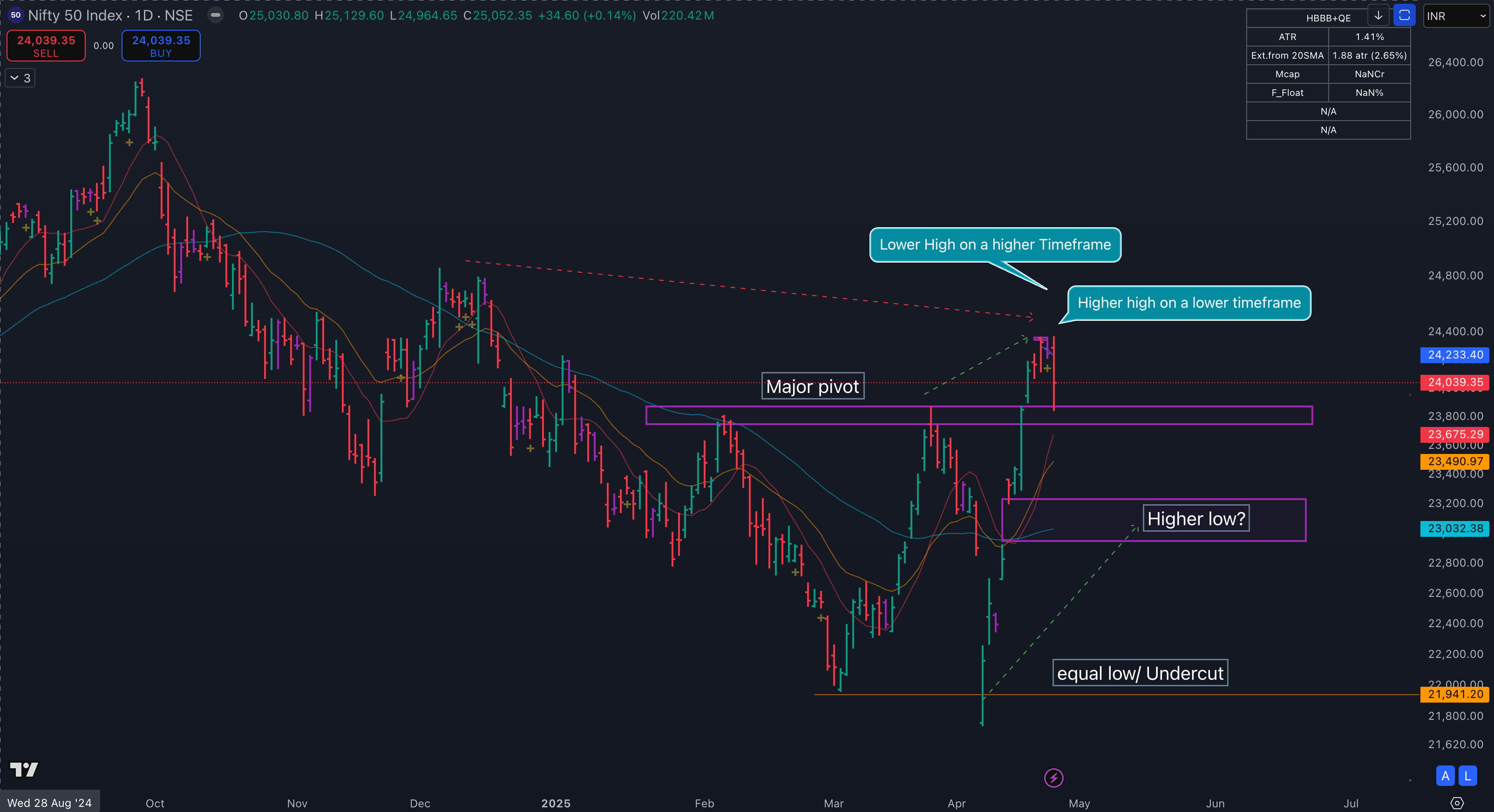Viewport: 1494px width, 812px height.
Task: Click the 24,039.35 red last price label
Action: (x=1454, y=382)
